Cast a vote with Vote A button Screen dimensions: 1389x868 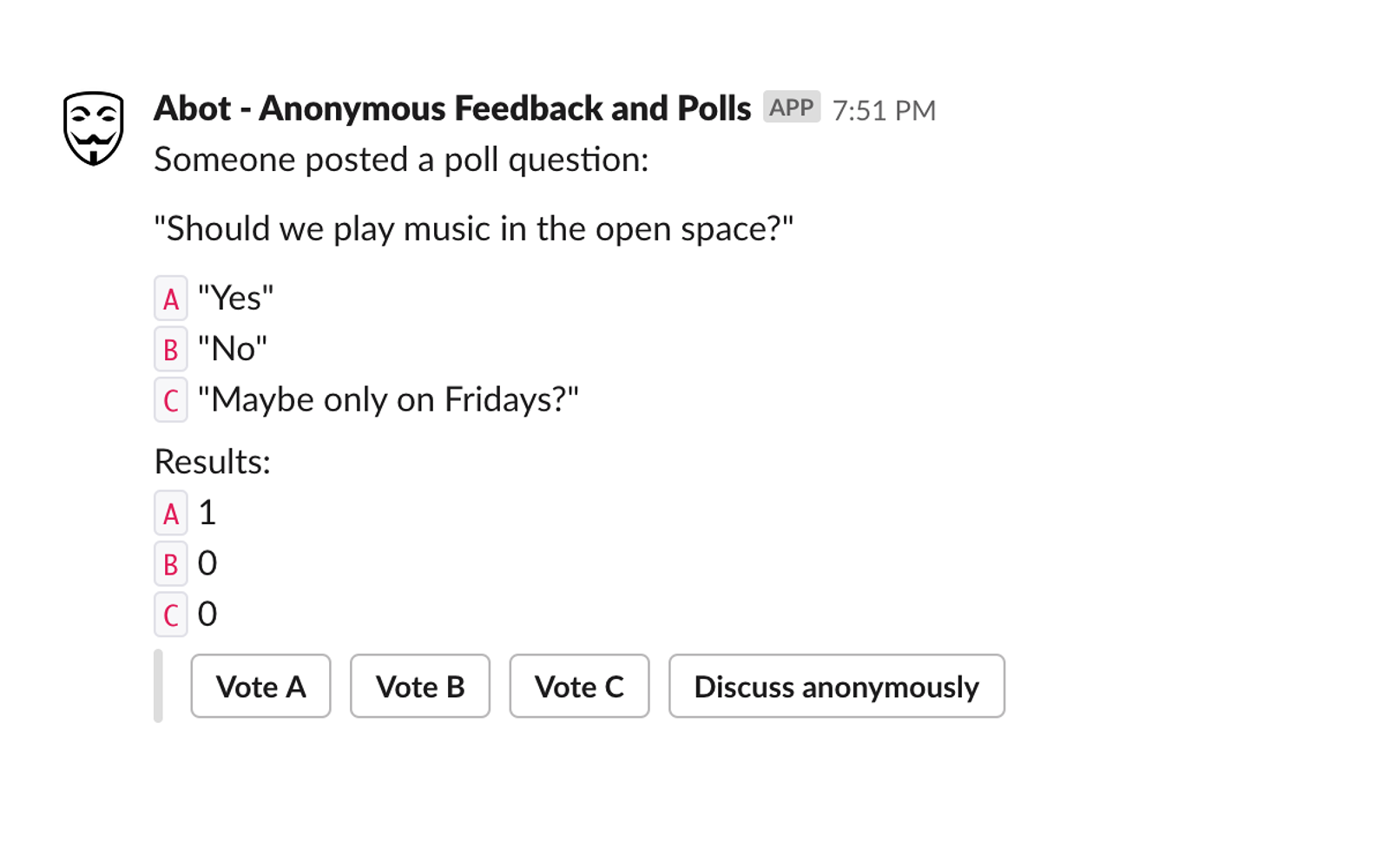tap(260, 686)
